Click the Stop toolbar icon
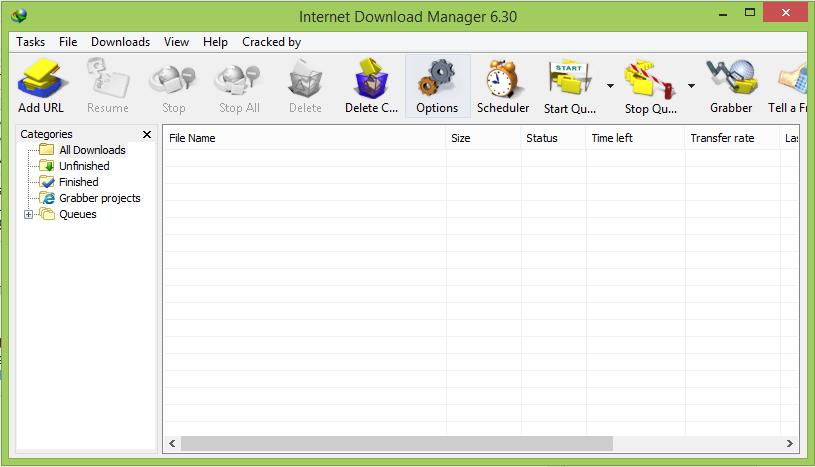Screen dimensions: 815x467 click(173, 81)
